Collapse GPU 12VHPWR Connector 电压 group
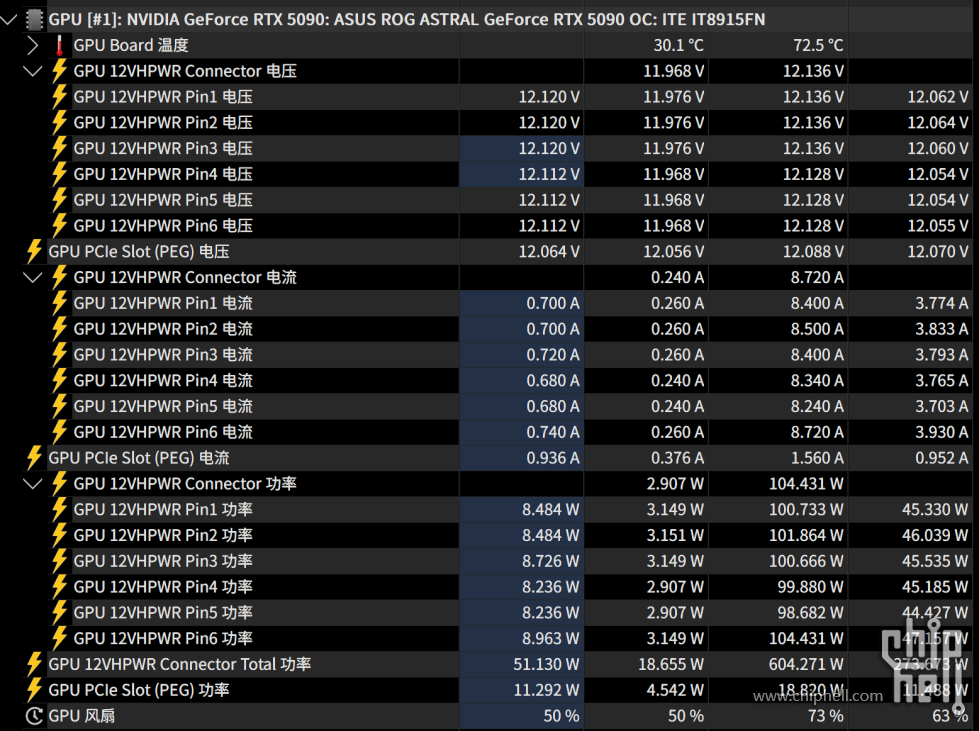Viewport: 979px width, 731px height. pos(32,71)
